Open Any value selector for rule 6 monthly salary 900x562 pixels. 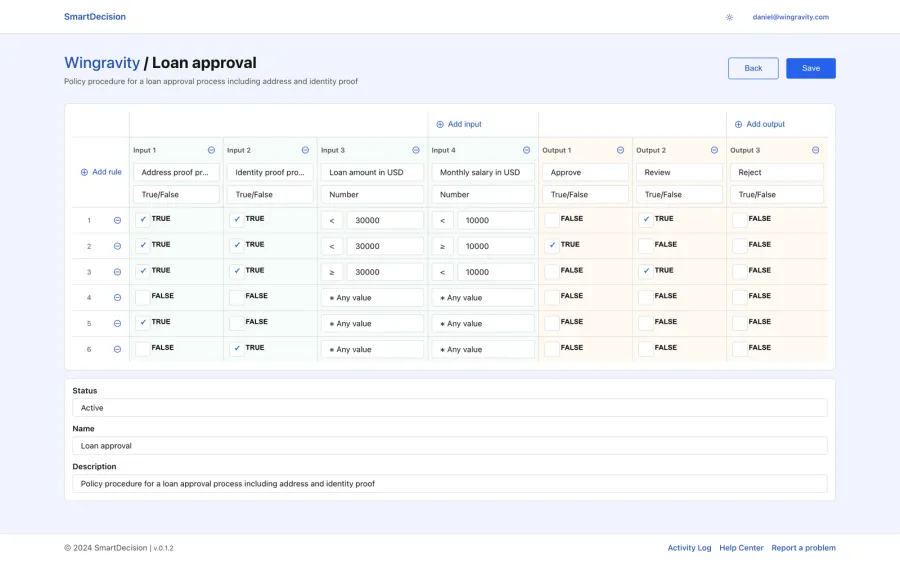tap(483, 350)
